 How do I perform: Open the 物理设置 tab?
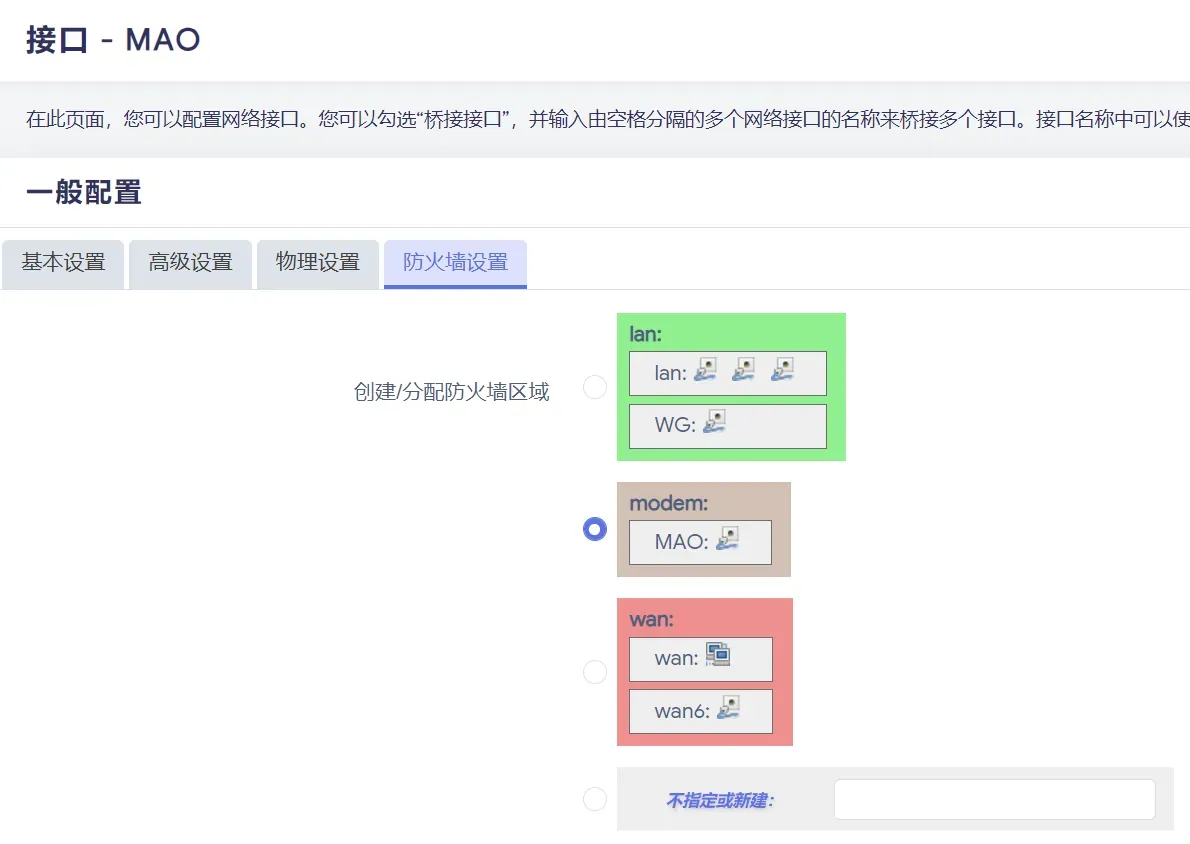tap(318, 264)
